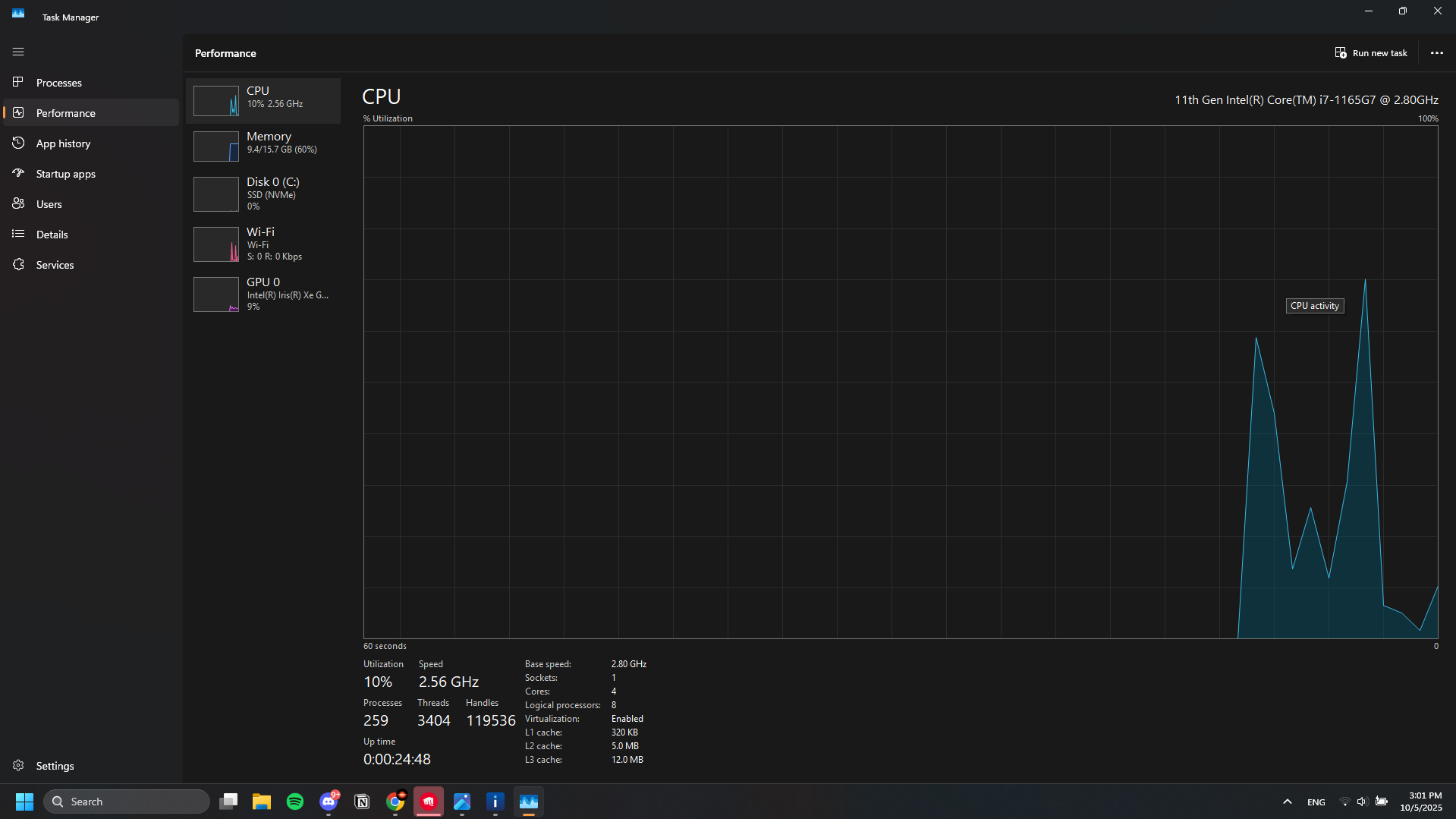Click the ENG language indicator
The width and height of the screenshot is (1456, 819).
[1316, 802]
